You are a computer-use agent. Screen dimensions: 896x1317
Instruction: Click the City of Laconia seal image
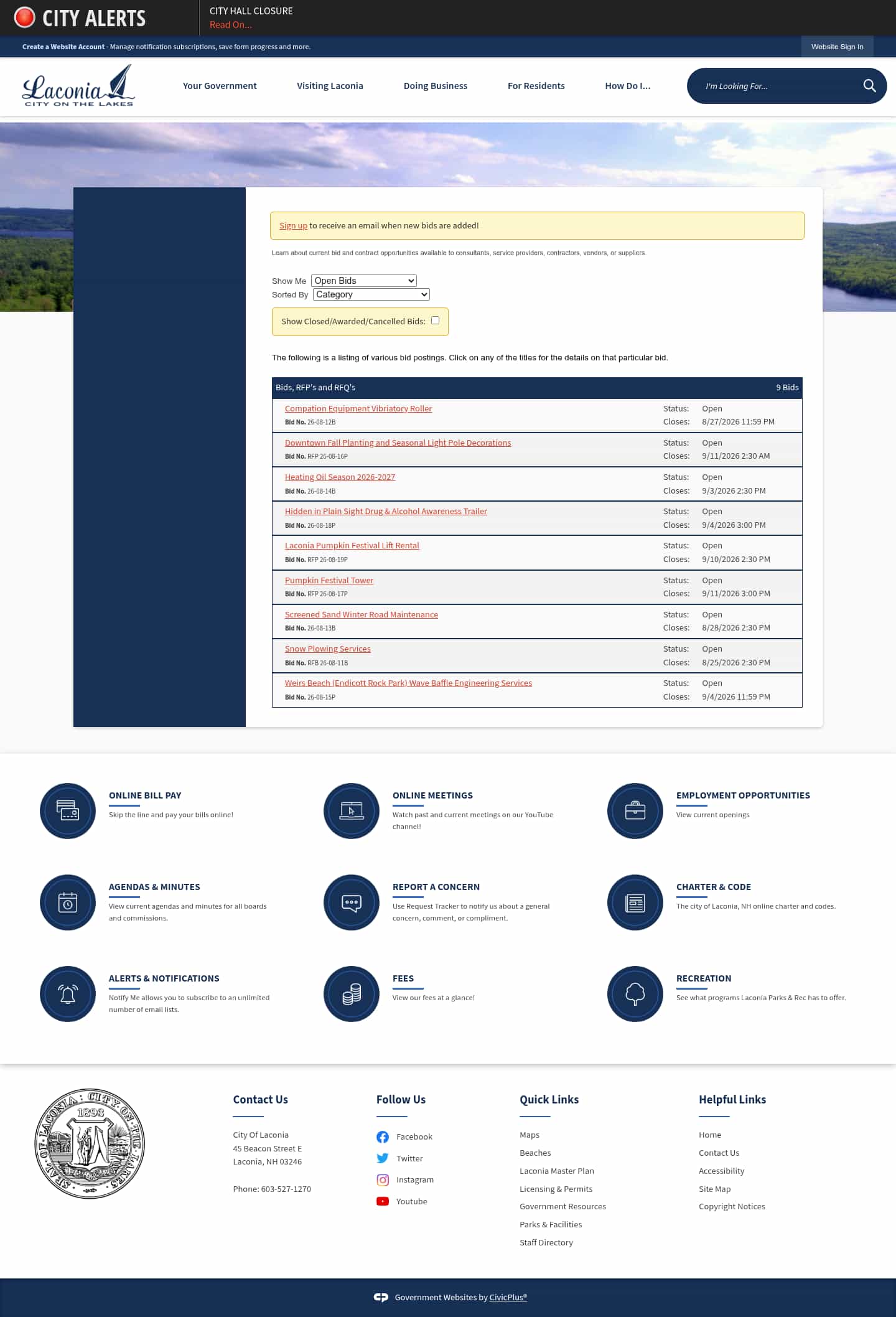(x=90, y=1143)
